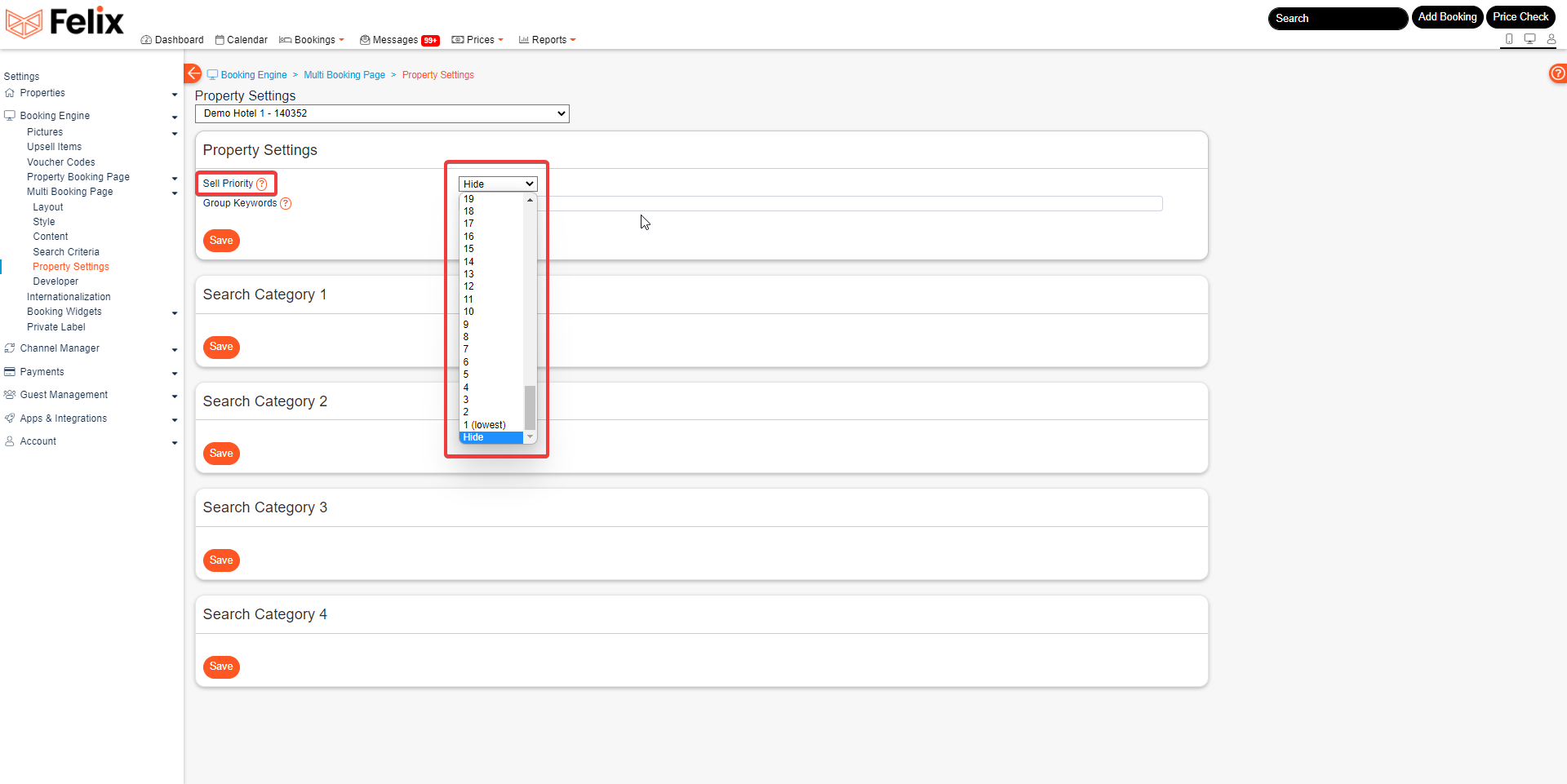1567x784 pixels.
Task: Pick priority 10 from the list
Action: [491, 312]
